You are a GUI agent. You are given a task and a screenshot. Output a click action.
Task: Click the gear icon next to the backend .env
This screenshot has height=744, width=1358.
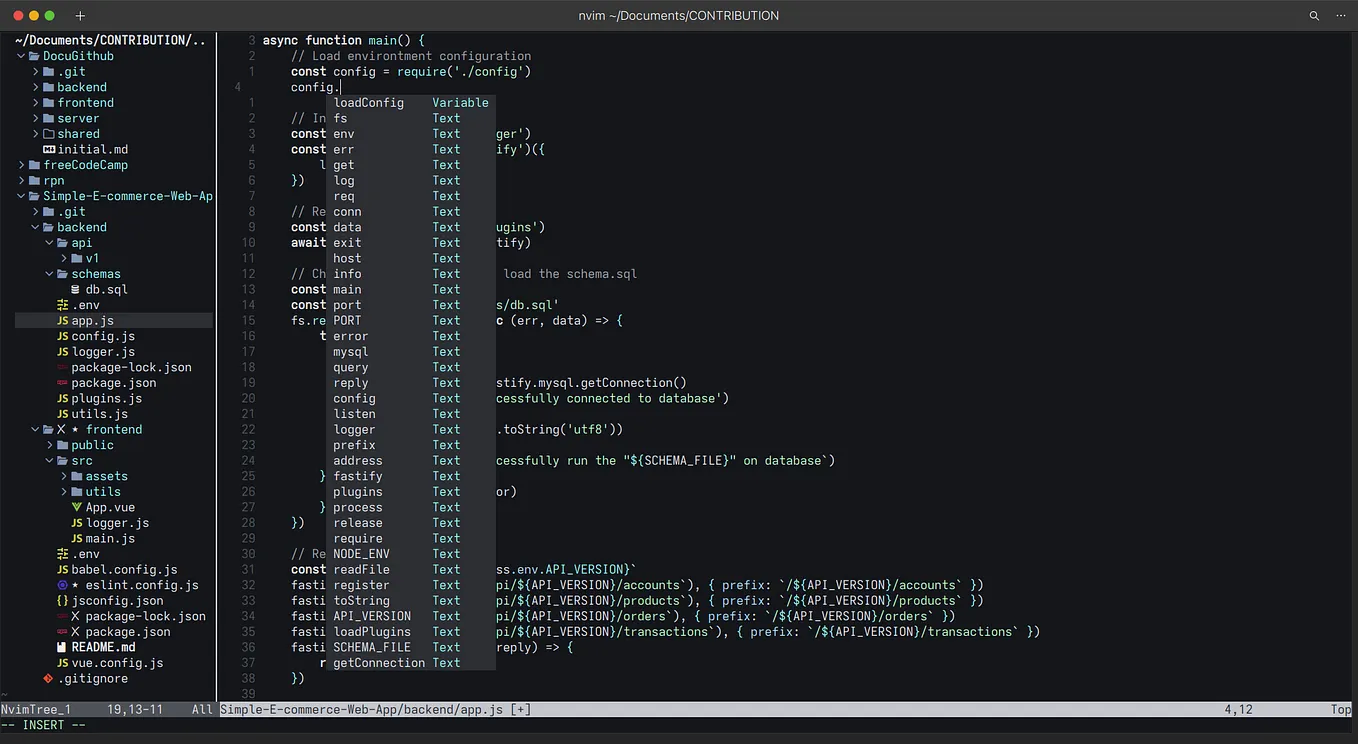point(61,305)
